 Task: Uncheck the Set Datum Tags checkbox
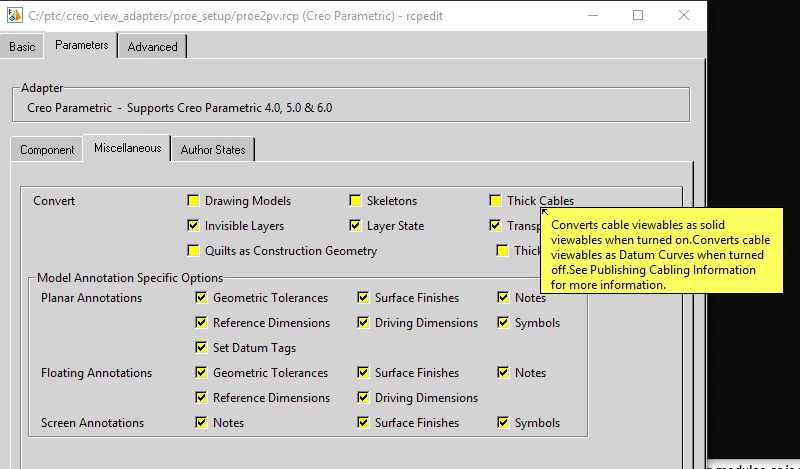coord(202,348)
